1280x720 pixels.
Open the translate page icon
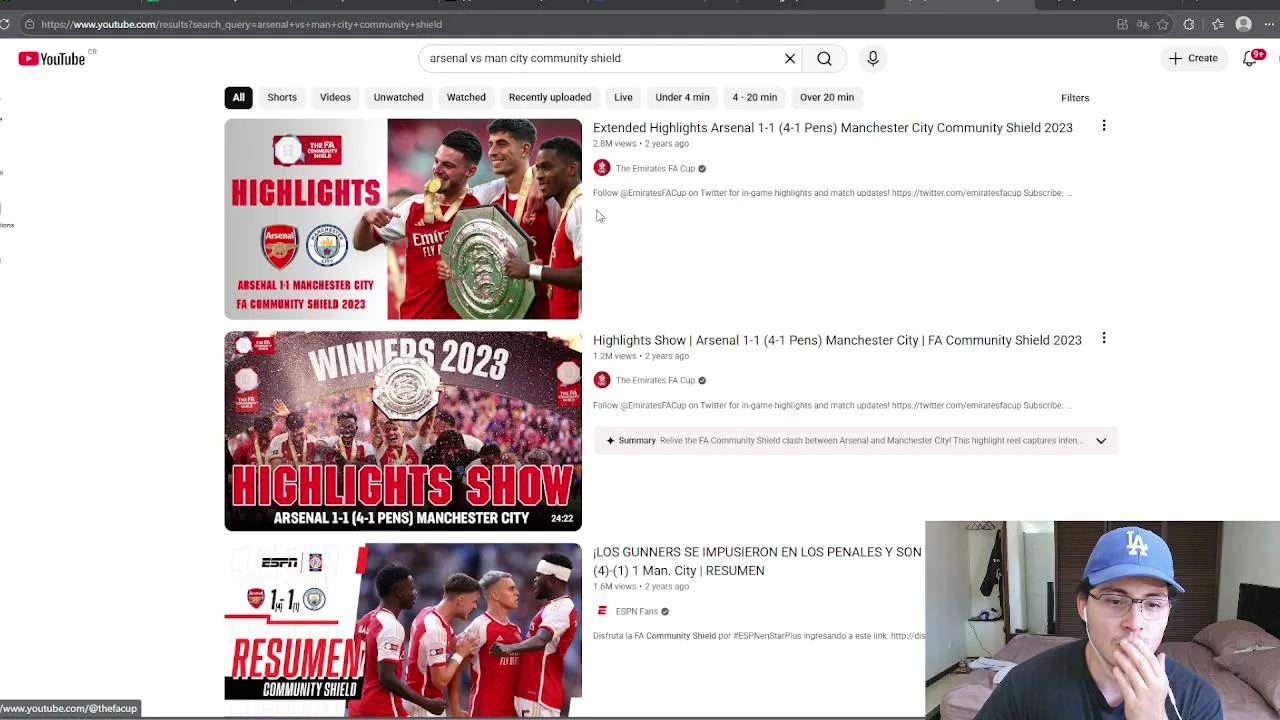pos(1142,24)
